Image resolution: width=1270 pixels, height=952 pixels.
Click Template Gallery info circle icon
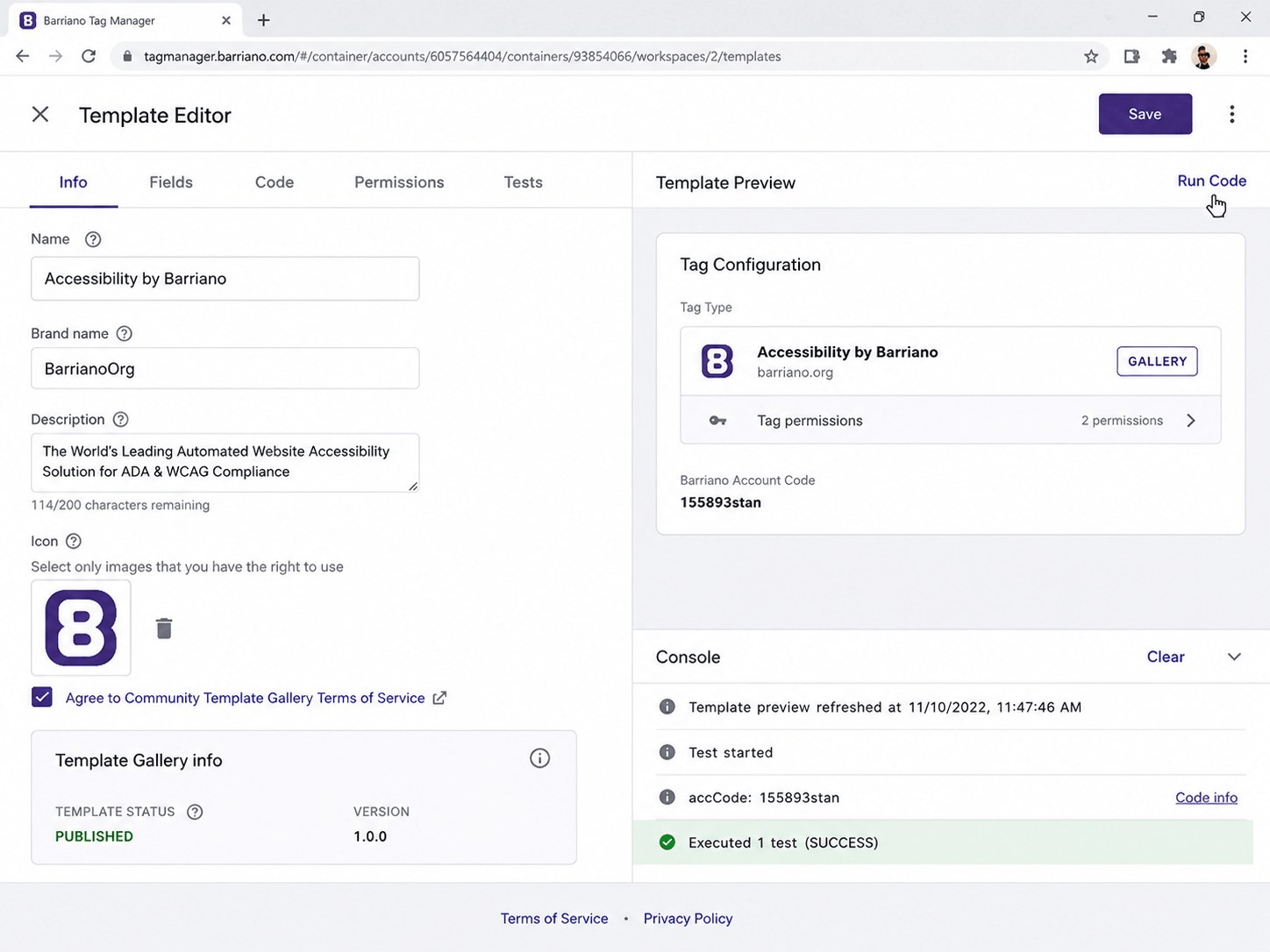539,758
